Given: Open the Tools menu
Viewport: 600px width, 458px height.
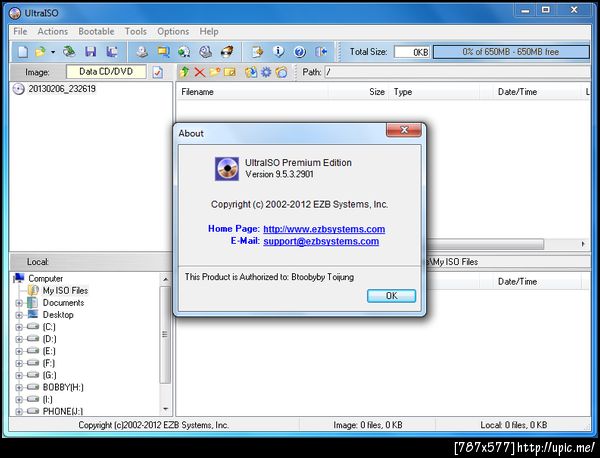Looking at the screenshot, I should [x=136, y=31].
